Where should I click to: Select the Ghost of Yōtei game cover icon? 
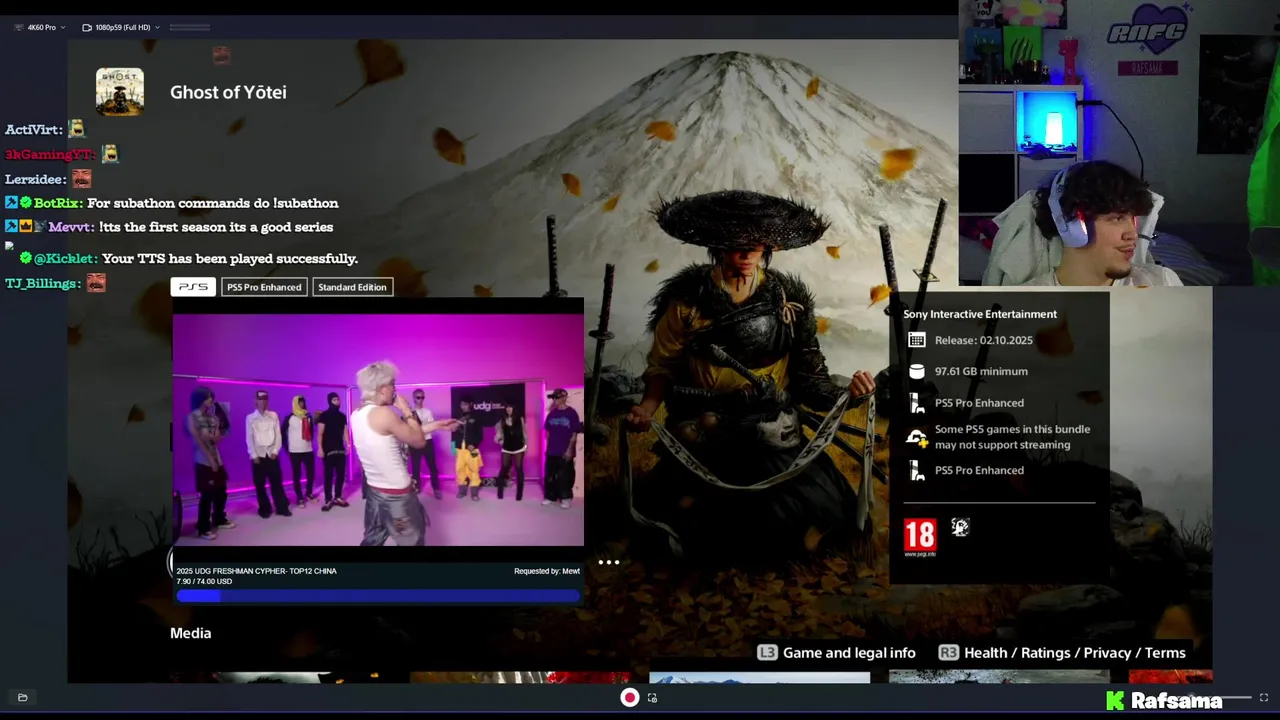[x=120, y=92]
